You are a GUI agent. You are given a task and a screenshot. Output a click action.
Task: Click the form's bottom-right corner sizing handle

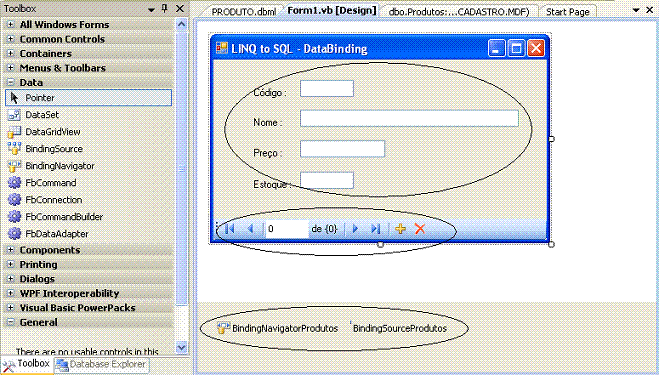coord(551,244)
